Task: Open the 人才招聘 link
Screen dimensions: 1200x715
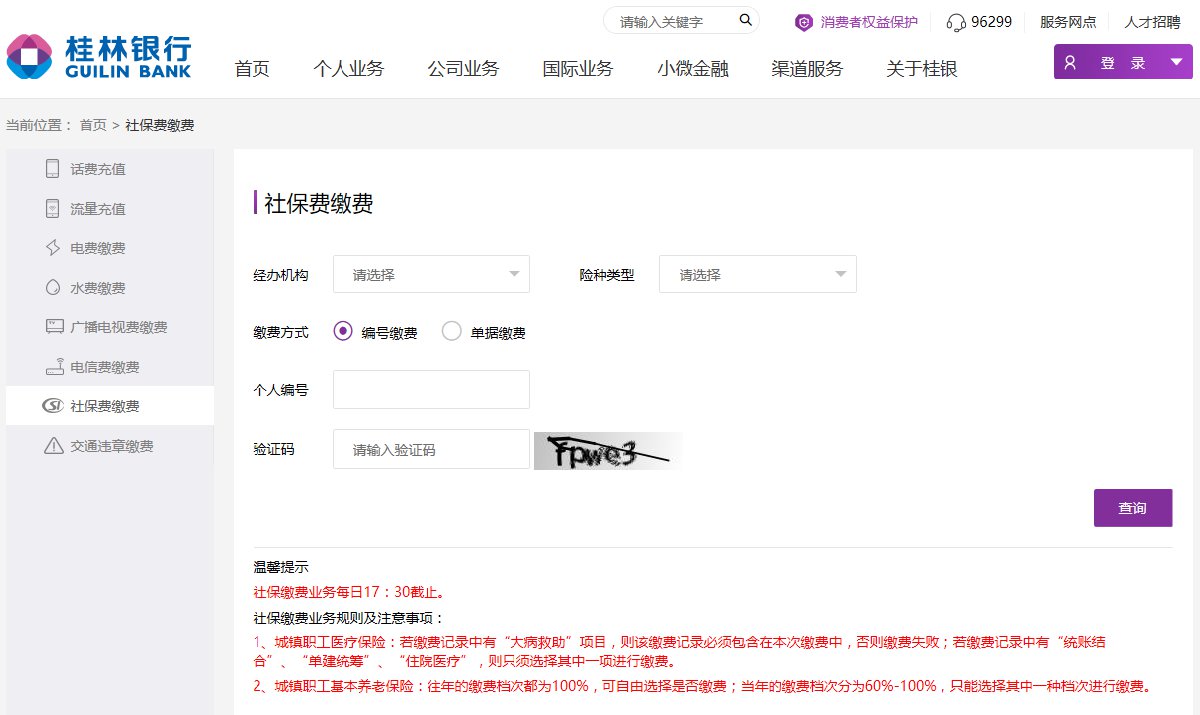Action: pyautogui.click(x=1152, y=21)
